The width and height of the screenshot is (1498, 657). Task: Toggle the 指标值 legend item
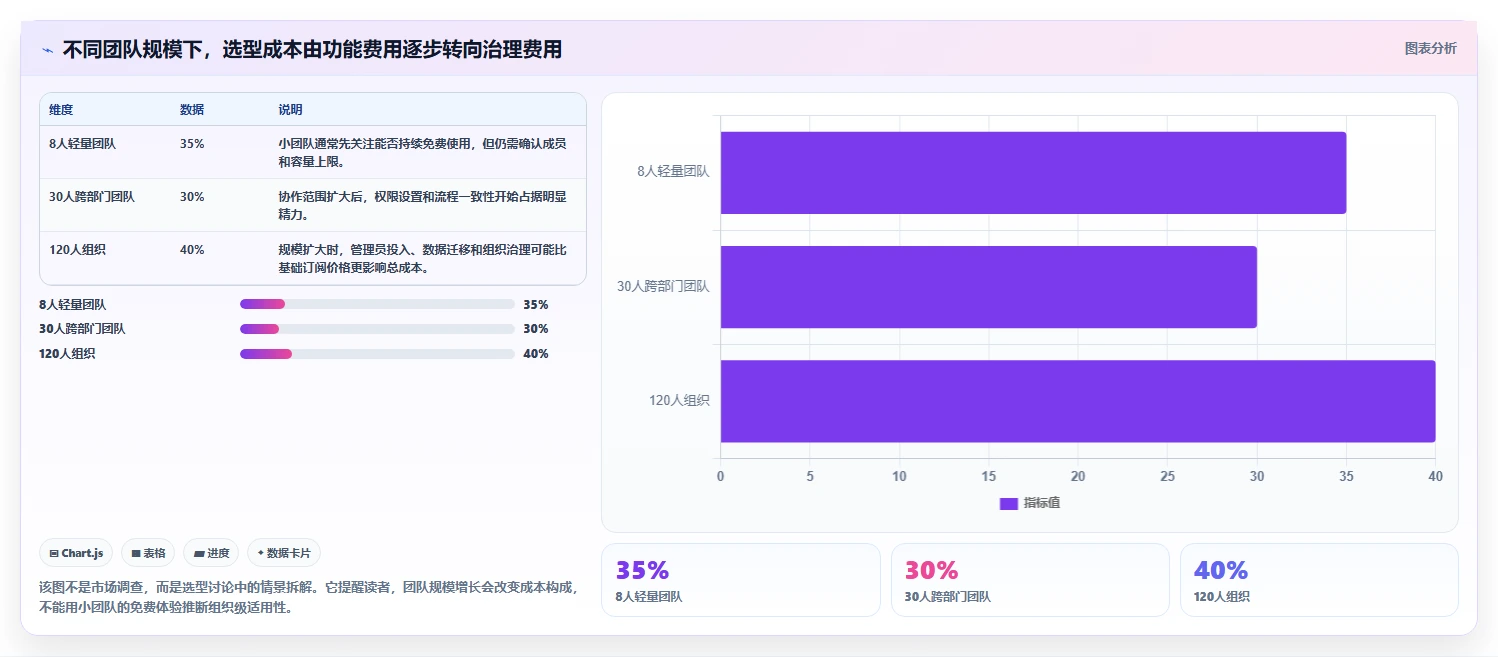(x=1030, y=503)
